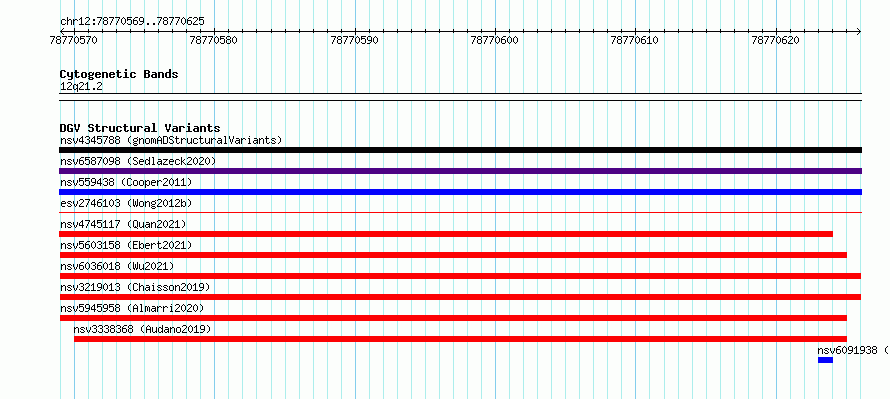Viewport: 890px width, 399px height.
Task: Click the nsv4745117 (Quan2021) label
Action: [123, 224]
